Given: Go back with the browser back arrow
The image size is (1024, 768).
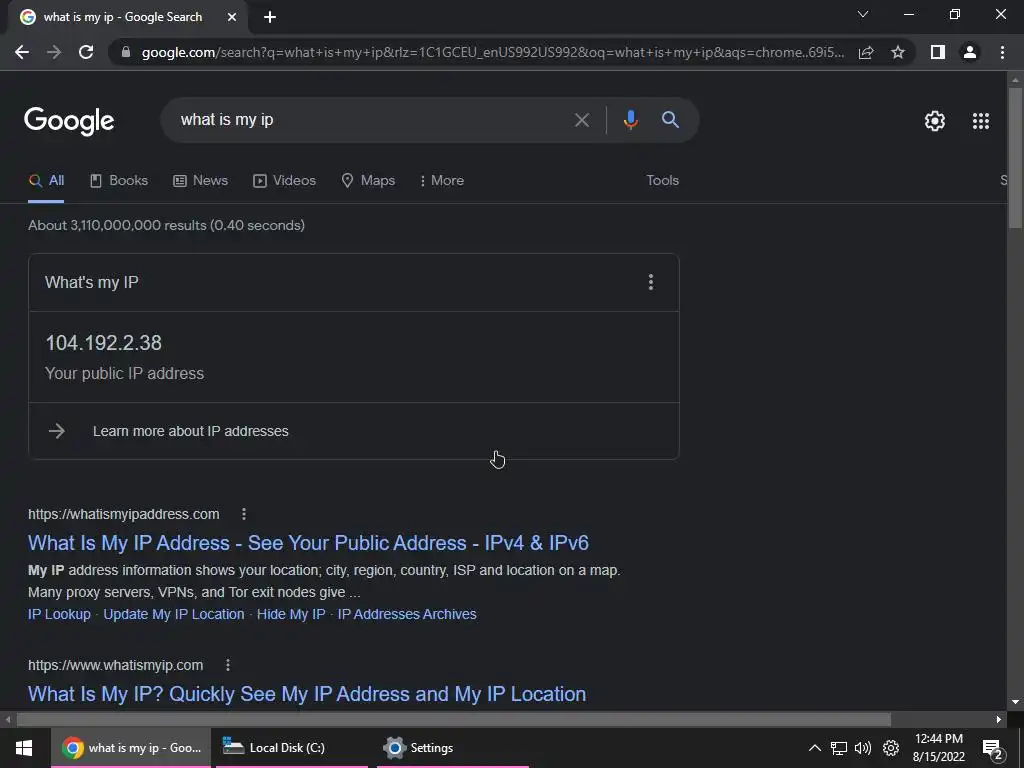Looking at the screenshot, I should coord(22,52).
